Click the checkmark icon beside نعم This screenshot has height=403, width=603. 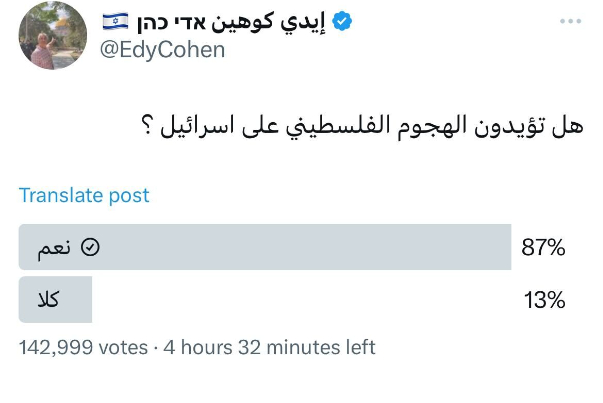click(89, 248)
